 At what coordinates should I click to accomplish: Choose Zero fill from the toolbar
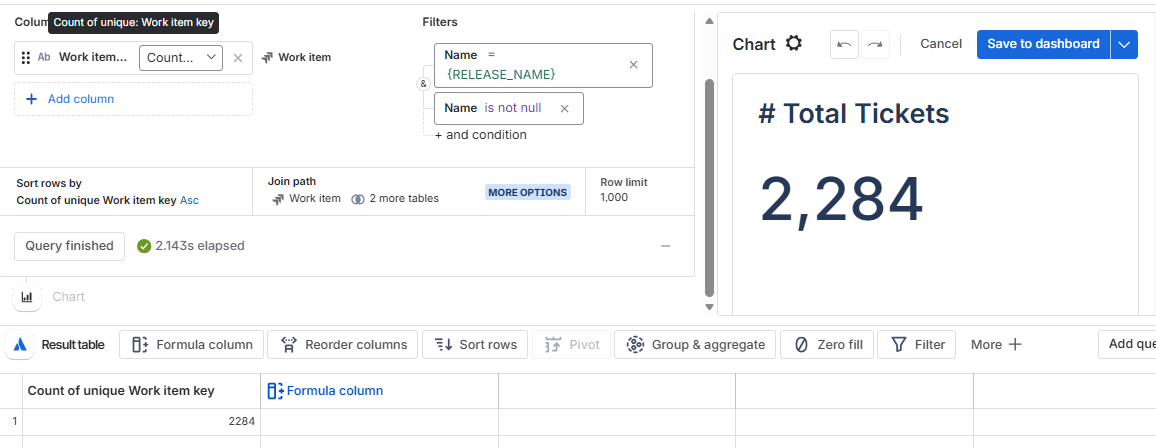[827, 344]
